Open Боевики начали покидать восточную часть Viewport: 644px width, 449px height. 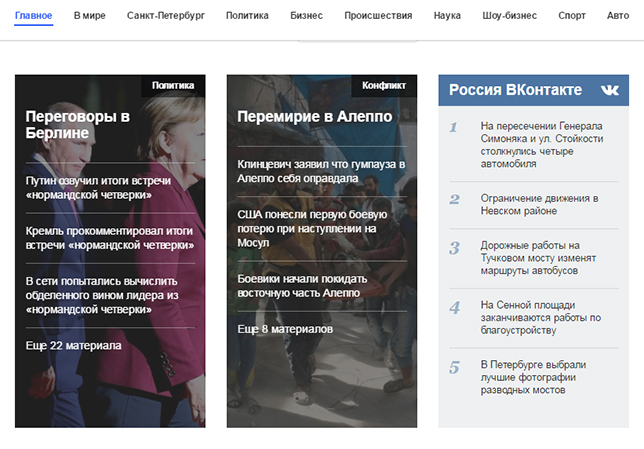click(x=302, y=286)
